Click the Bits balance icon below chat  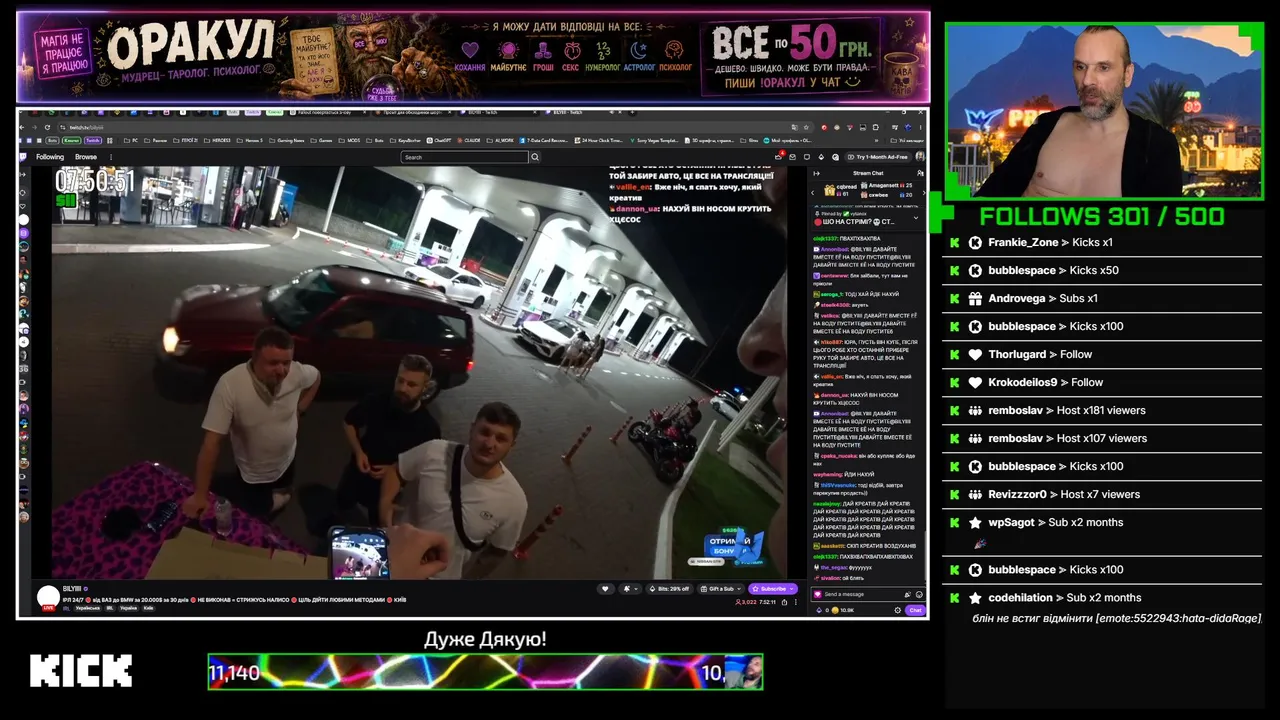coord(818,610)
